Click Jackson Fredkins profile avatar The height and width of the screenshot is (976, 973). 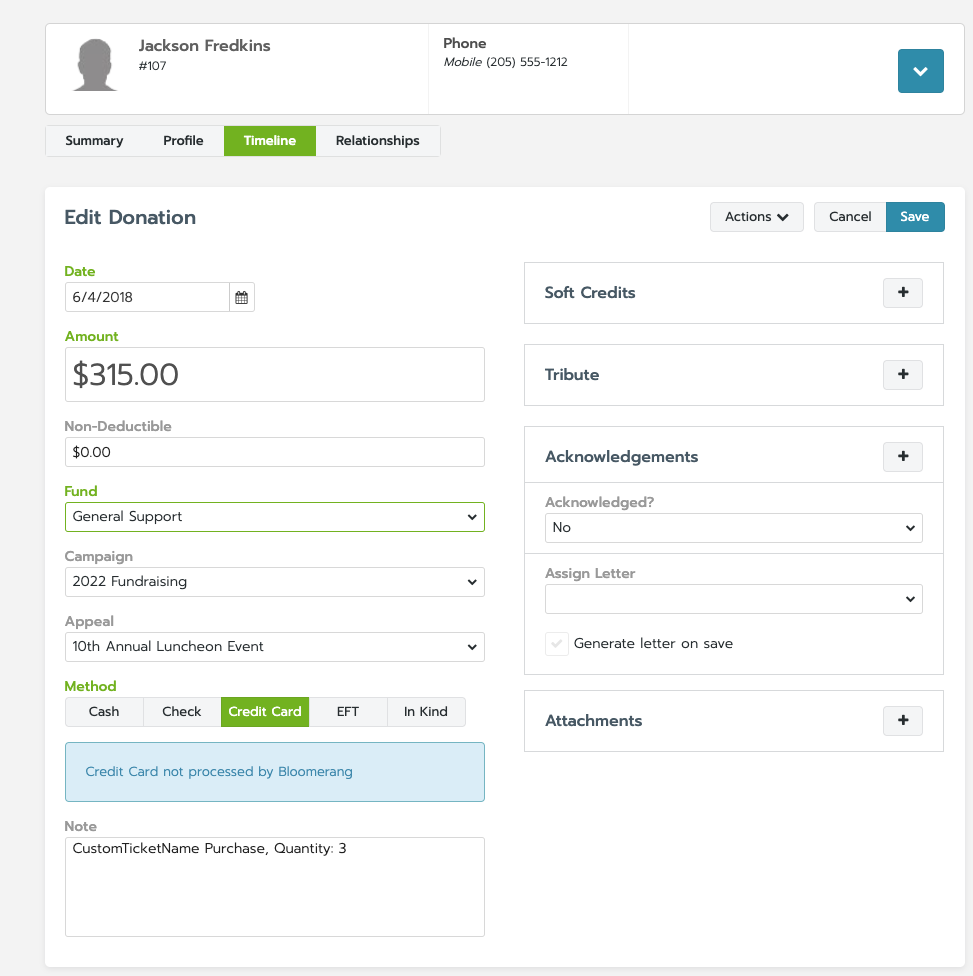point(96,66)
